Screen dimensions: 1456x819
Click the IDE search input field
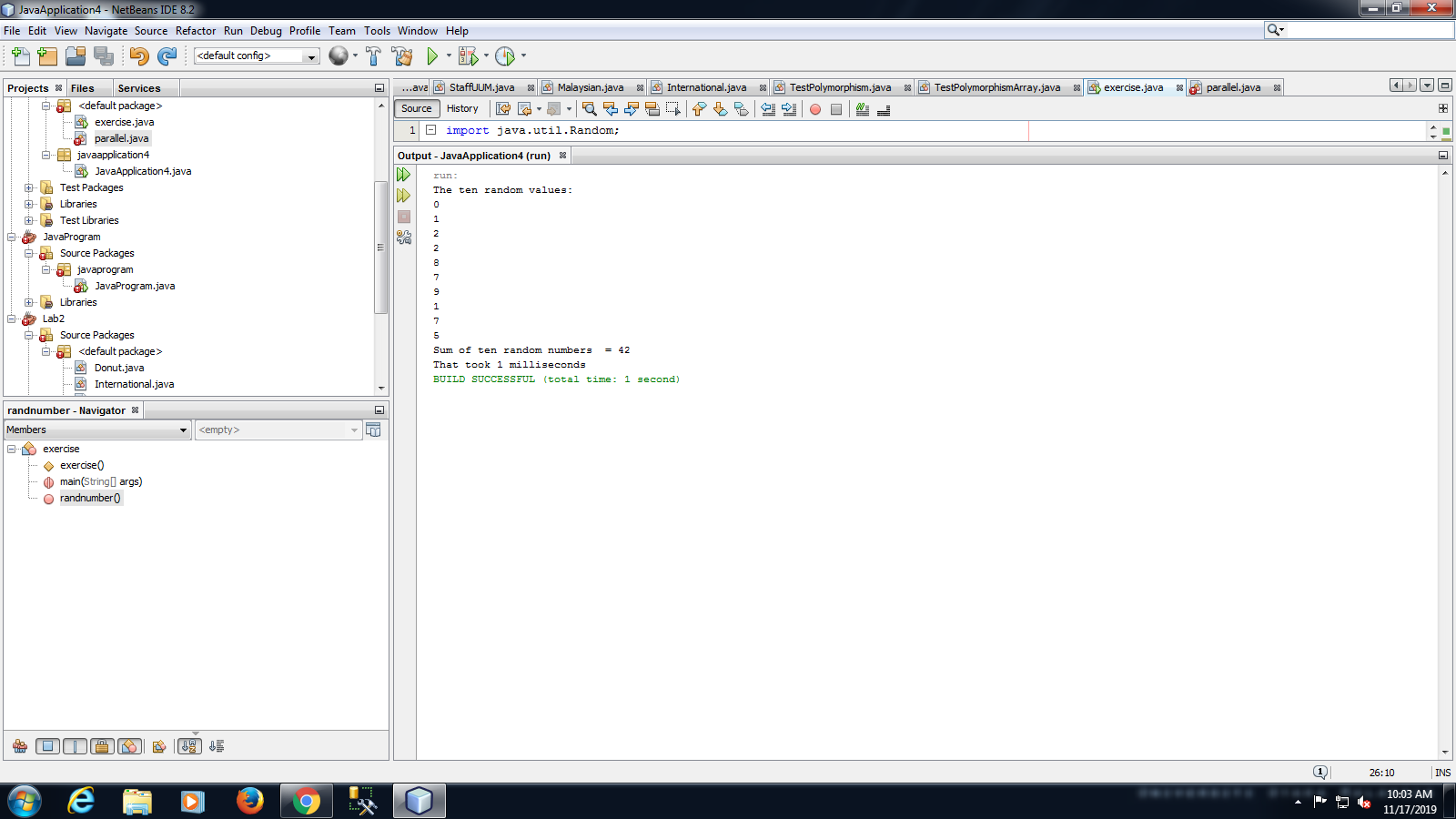pyautogui.click(x=1370, y=30)
